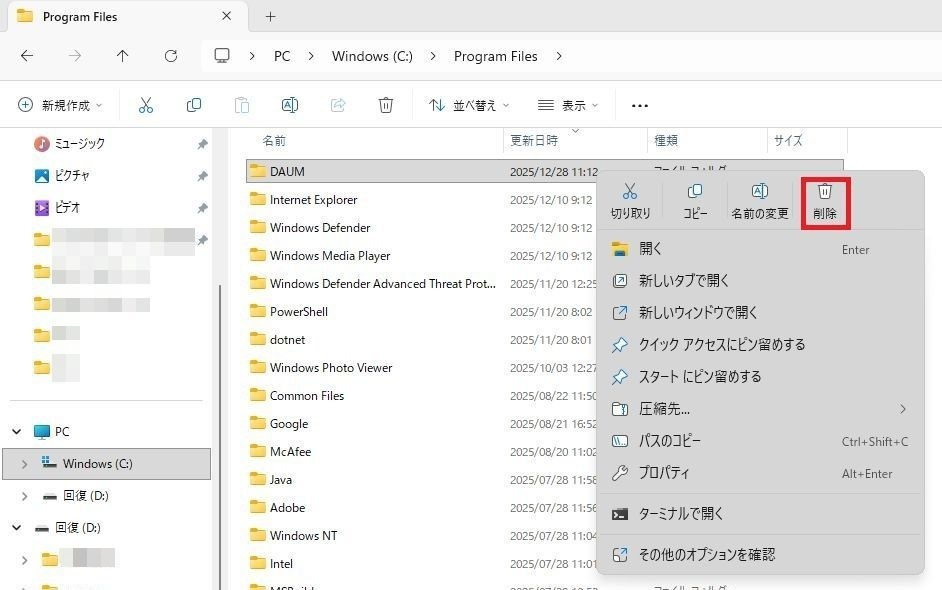942x590 pixels.
Task: Open the 並べ替え (Sort) dropdown
Action: (468, 105)
